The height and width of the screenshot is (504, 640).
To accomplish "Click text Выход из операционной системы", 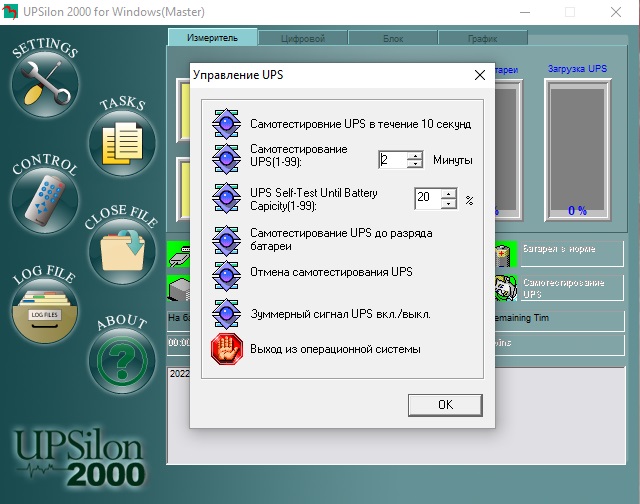I will tap(335, 349).
